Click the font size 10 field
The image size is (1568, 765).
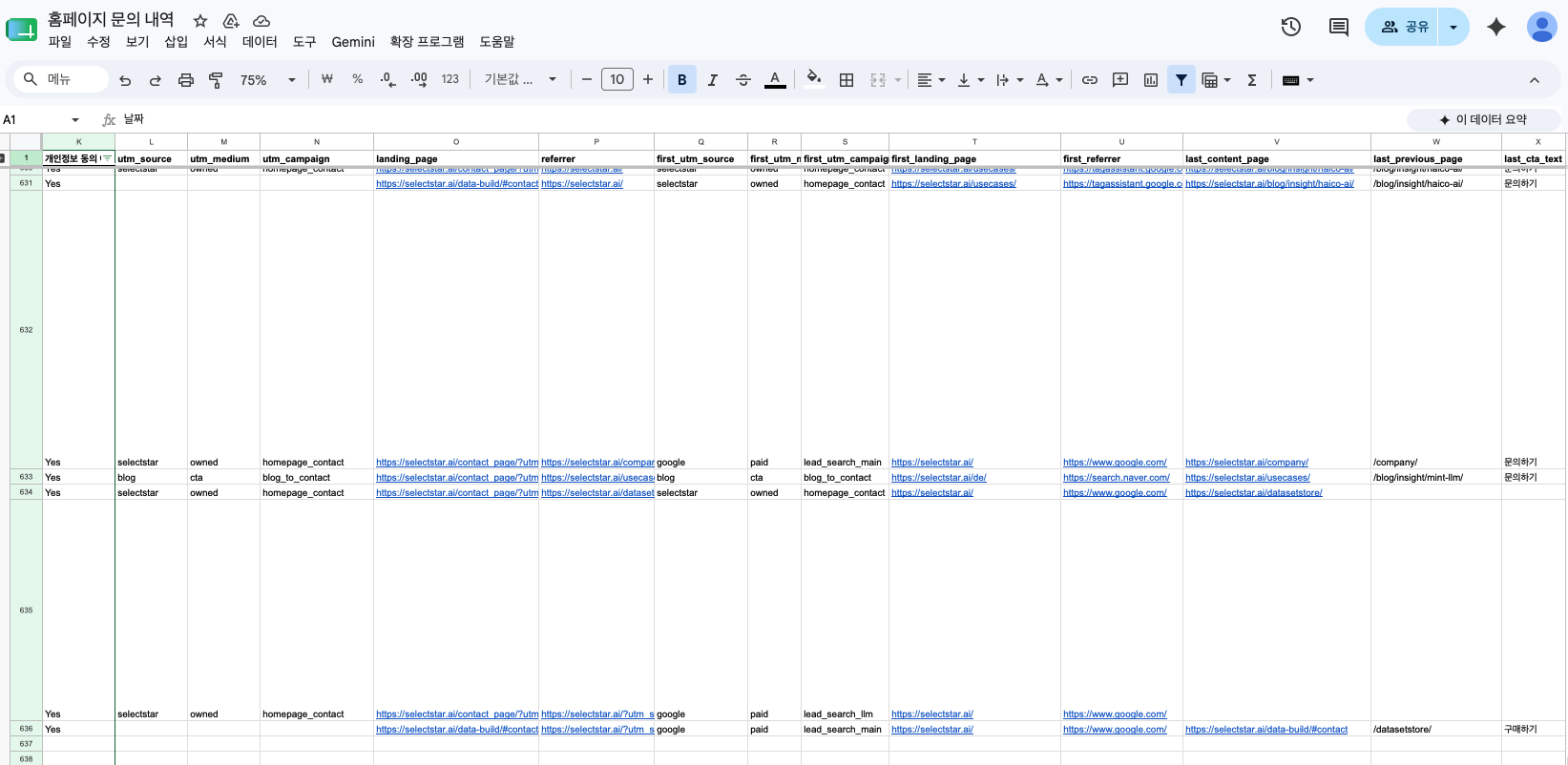617,80
